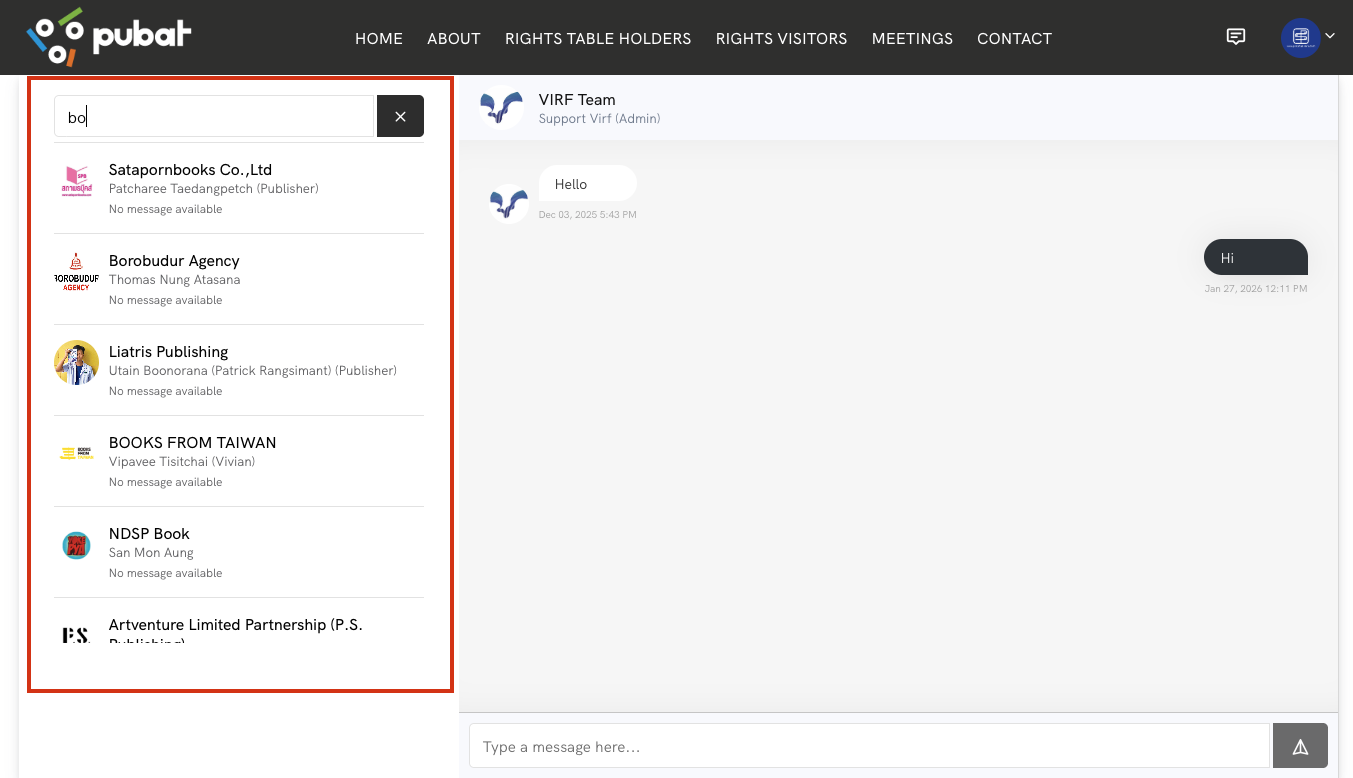1353x778 pixels.
Task: Expand the account dropdown chevron
Action: [x=1330, y=37]
